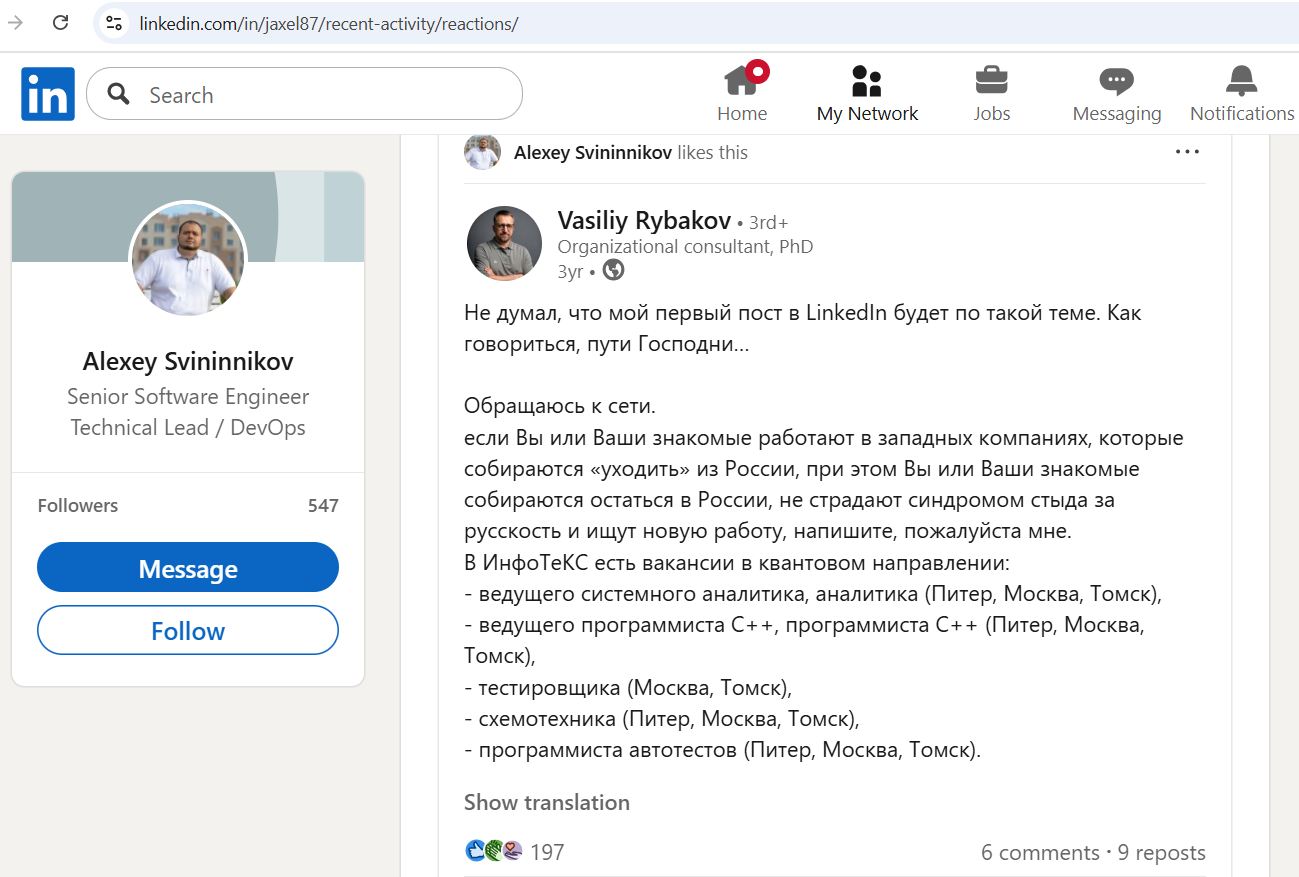Click Vasiliy Rybakov's profile photo

click(504, 244)
